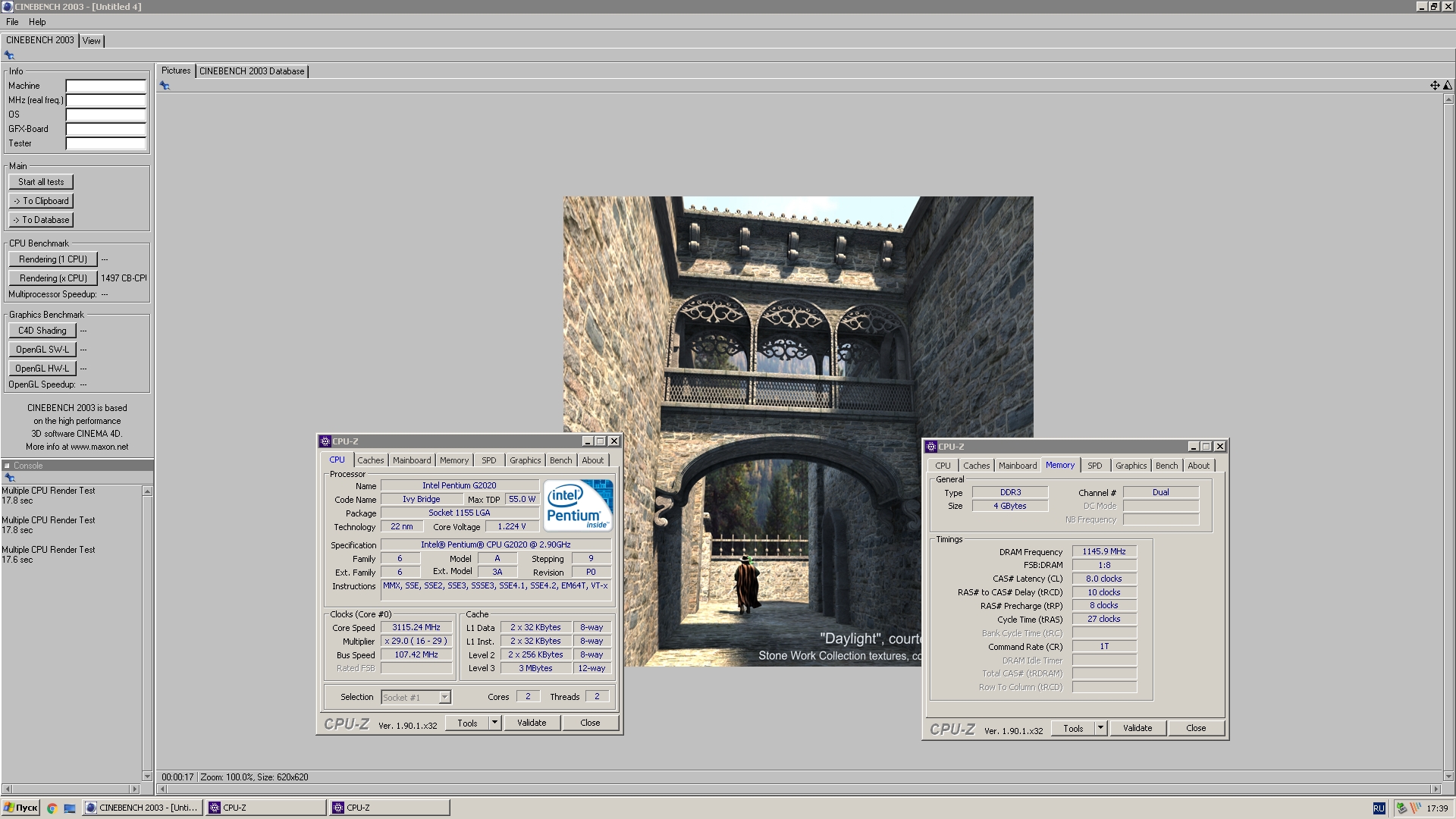Run OpenGL SW-L benchmark
Viewport: 1456px width, 819px height.
(42, 350)
